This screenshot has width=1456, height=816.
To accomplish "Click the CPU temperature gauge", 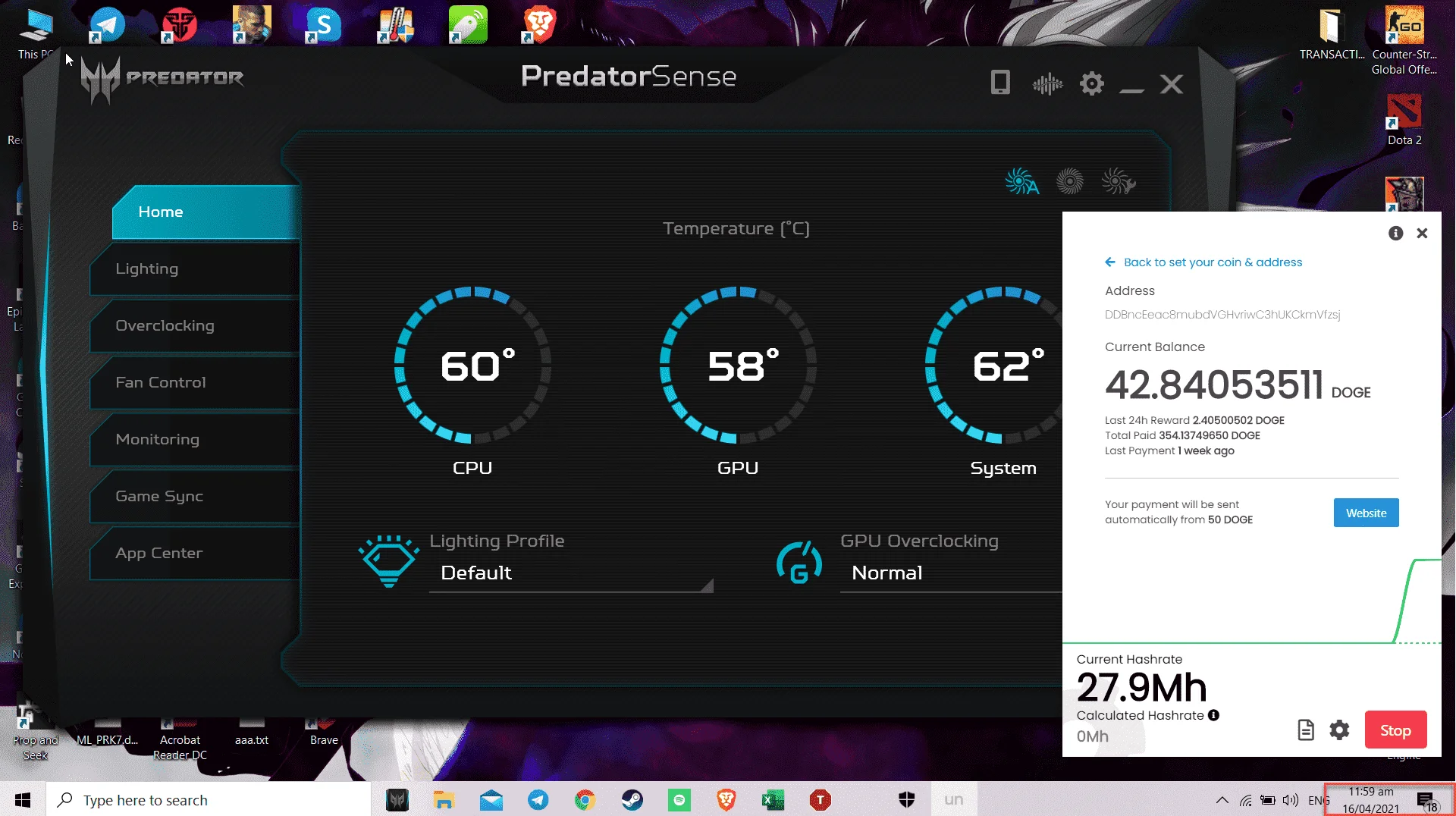I will pyautogui.click(x=472, y=365).
